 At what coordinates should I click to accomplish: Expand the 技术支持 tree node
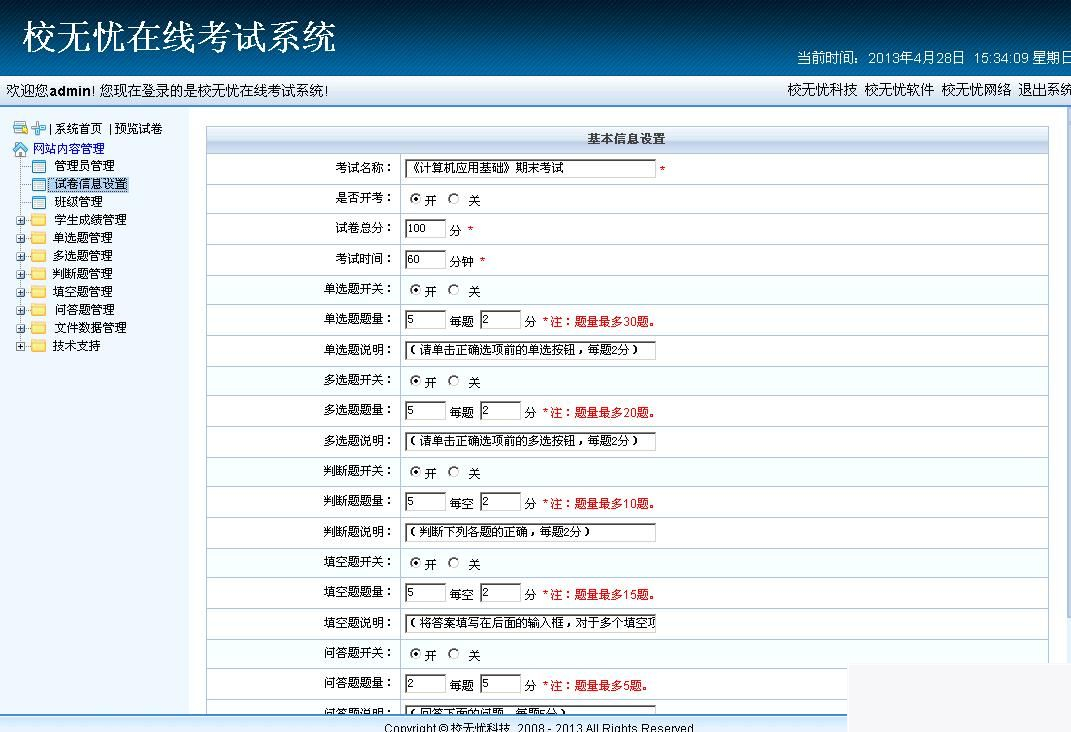[x=20, y=346]
